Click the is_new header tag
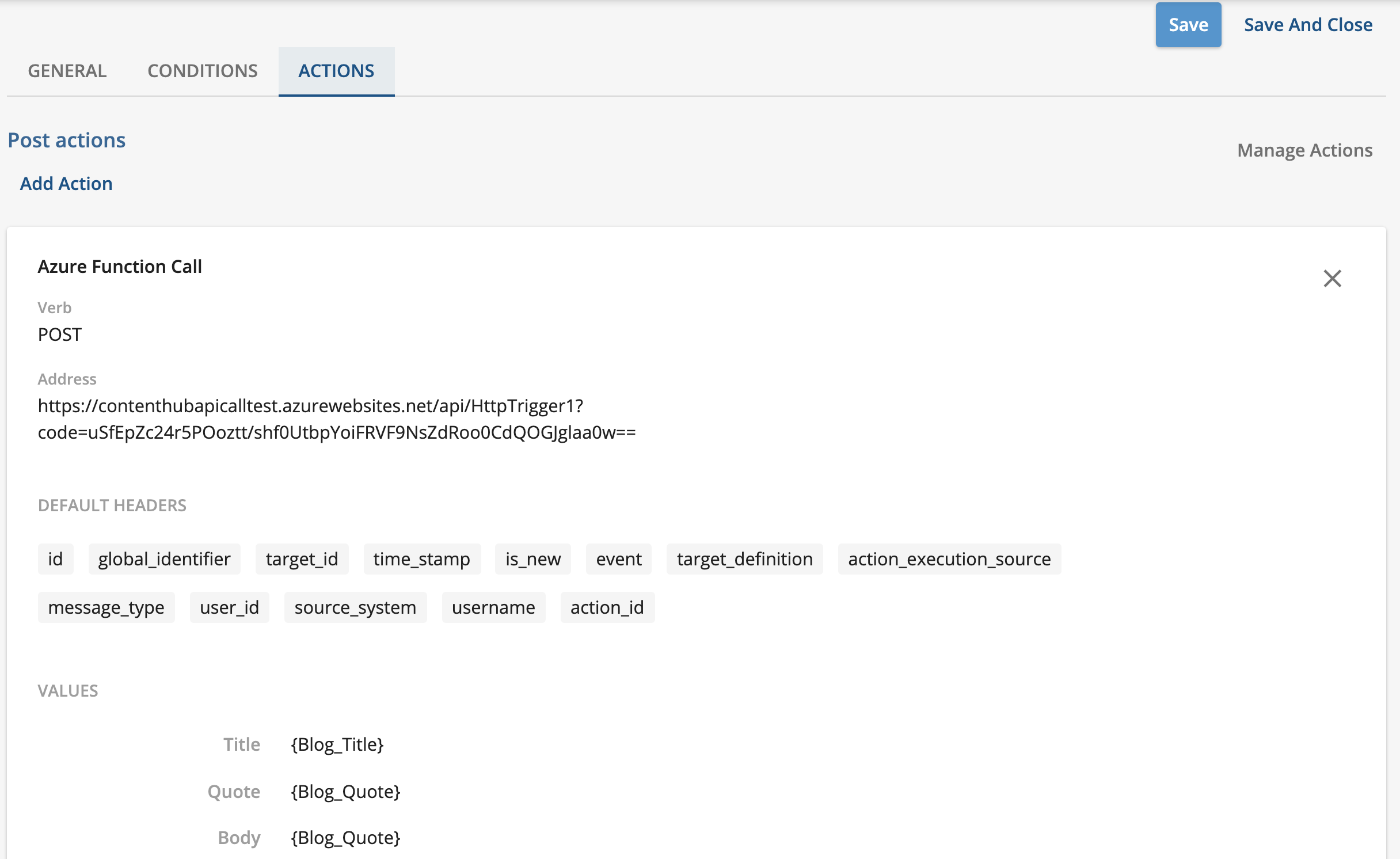Screen dimensions: 1400x859 click(x=533, y=559)
